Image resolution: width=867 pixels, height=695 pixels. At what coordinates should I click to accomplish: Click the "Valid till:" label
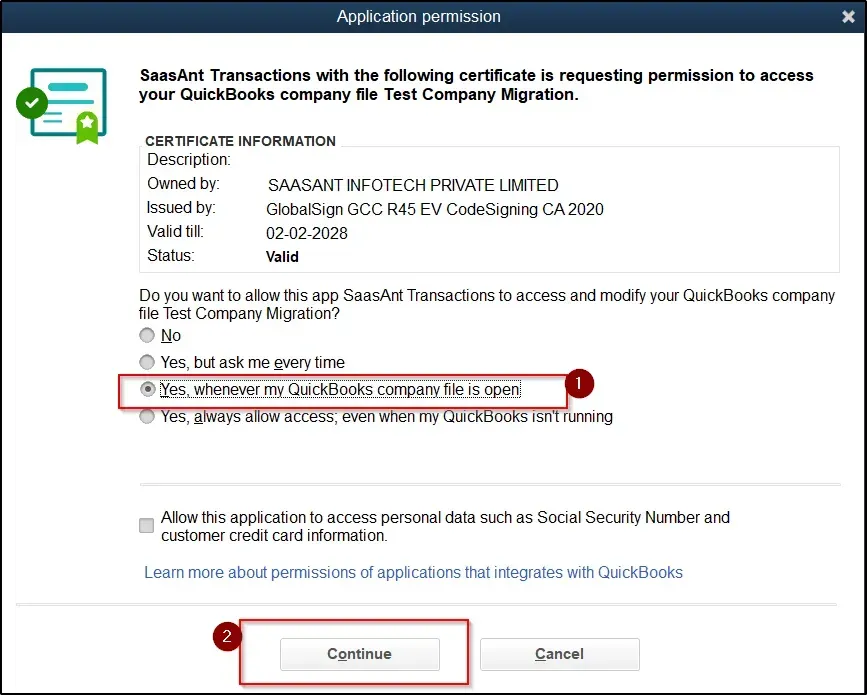coord(175,231)
